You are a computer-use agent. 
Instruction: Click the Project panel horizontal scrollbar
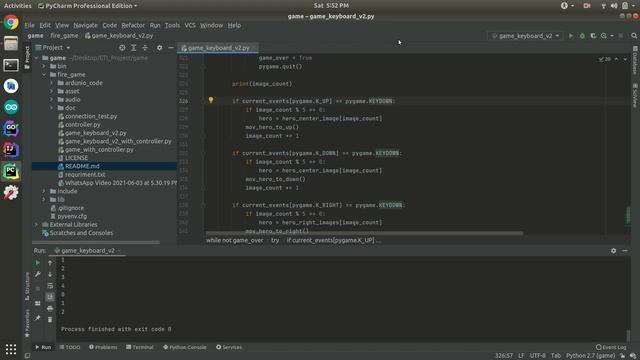[x=96, y=242]
